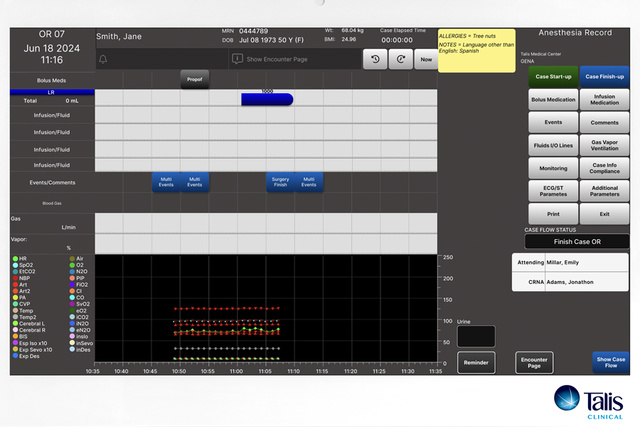Click the forward time clock button
640x427 pixels.
tap(400, 59)
